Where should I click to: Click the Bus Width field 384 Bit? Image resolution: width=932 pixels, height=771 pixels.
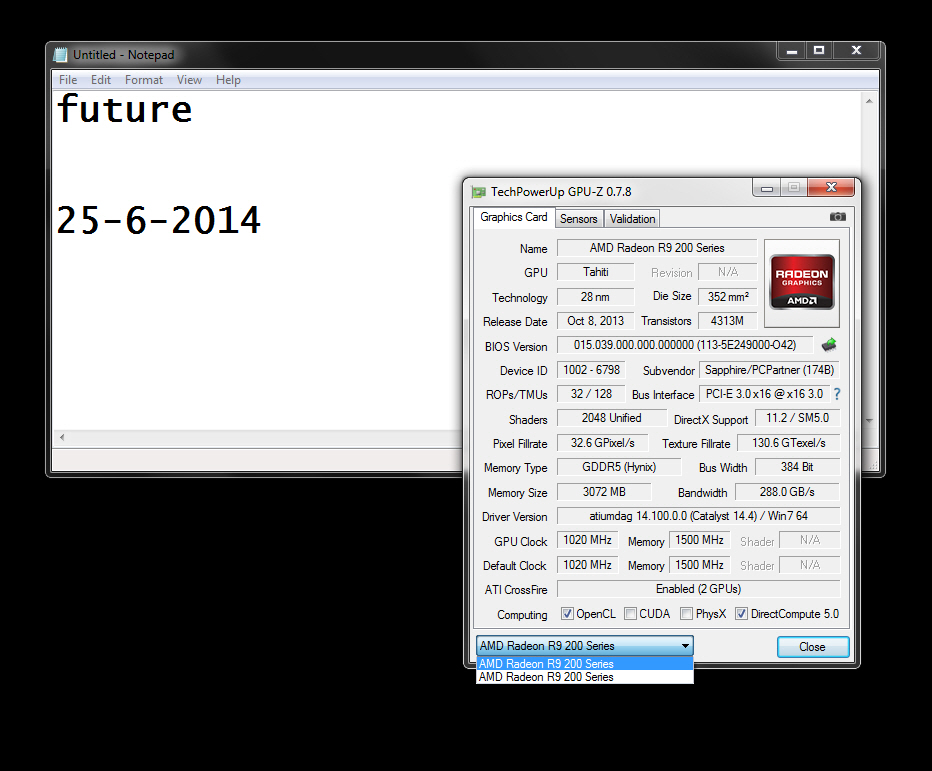point(797,467)
